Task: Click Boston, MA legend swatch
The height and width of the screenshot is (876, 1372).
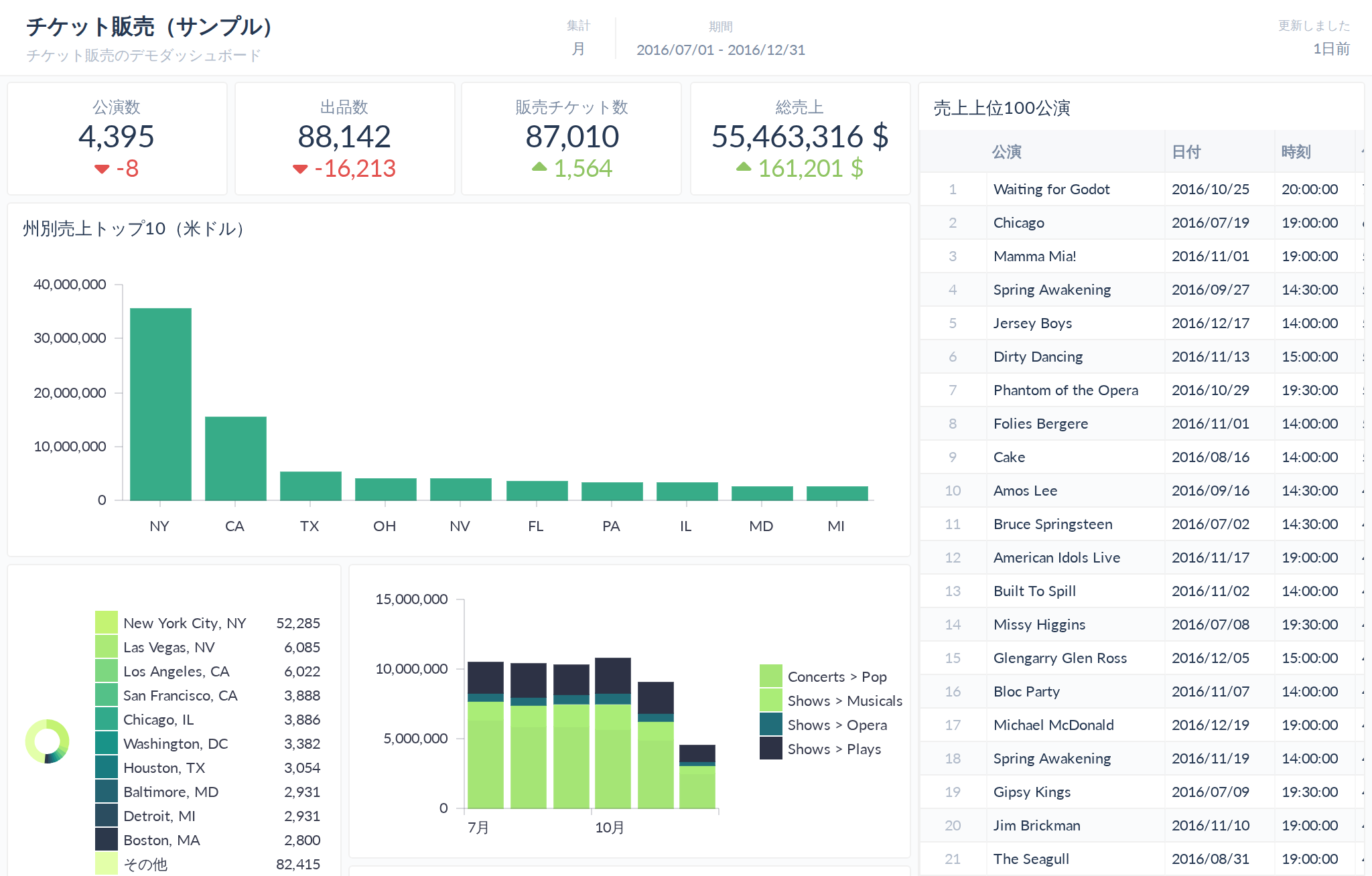Action: click(x=107, y=839)
